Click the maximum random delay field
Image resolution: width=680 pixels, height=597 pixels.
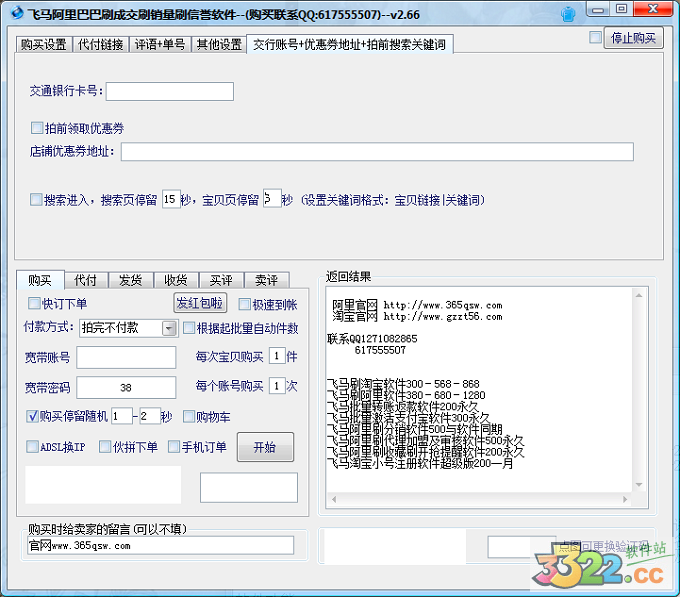point(150,416)
